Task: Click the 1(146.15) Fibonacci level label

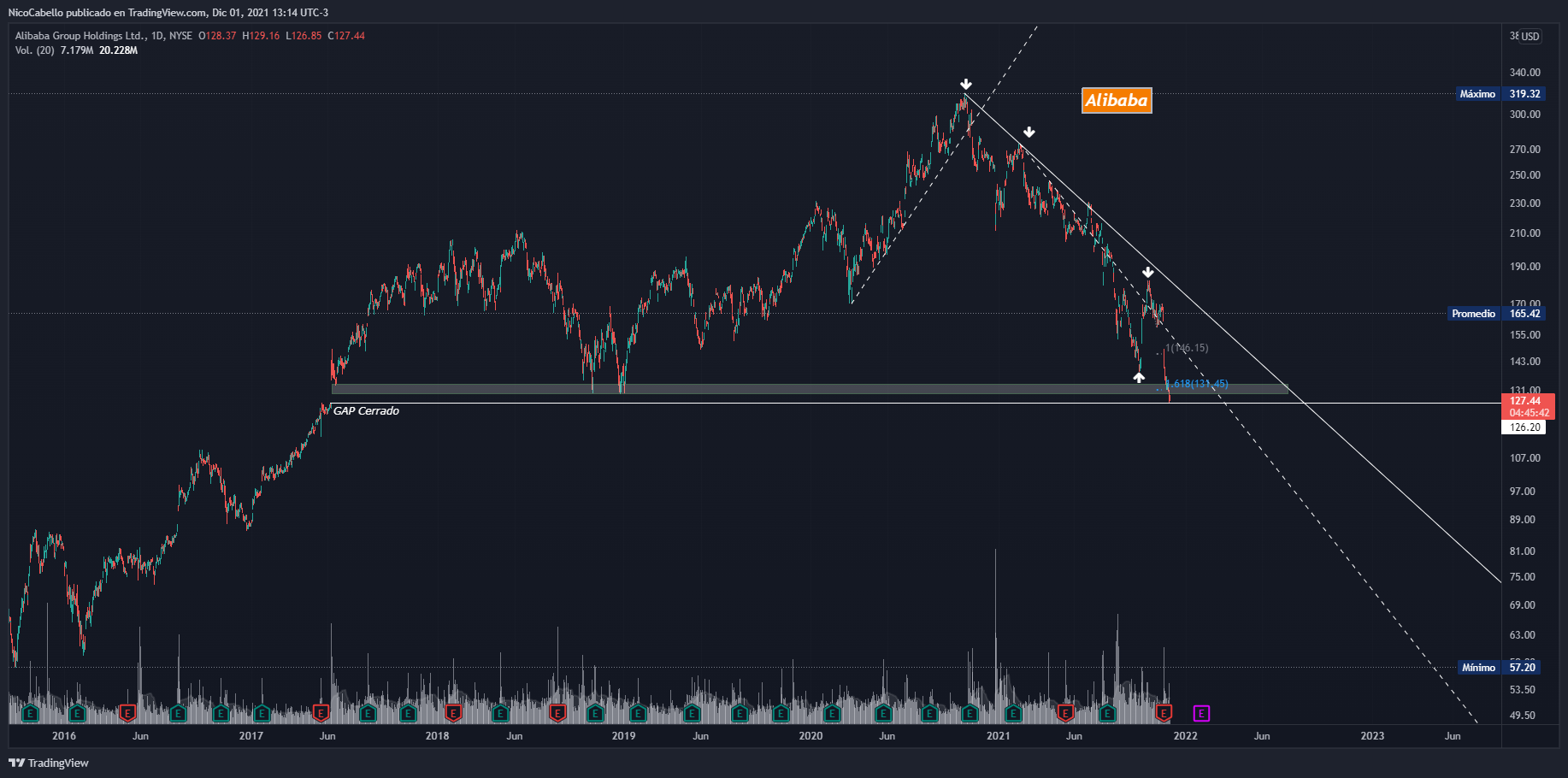Action: (1187, 348)
